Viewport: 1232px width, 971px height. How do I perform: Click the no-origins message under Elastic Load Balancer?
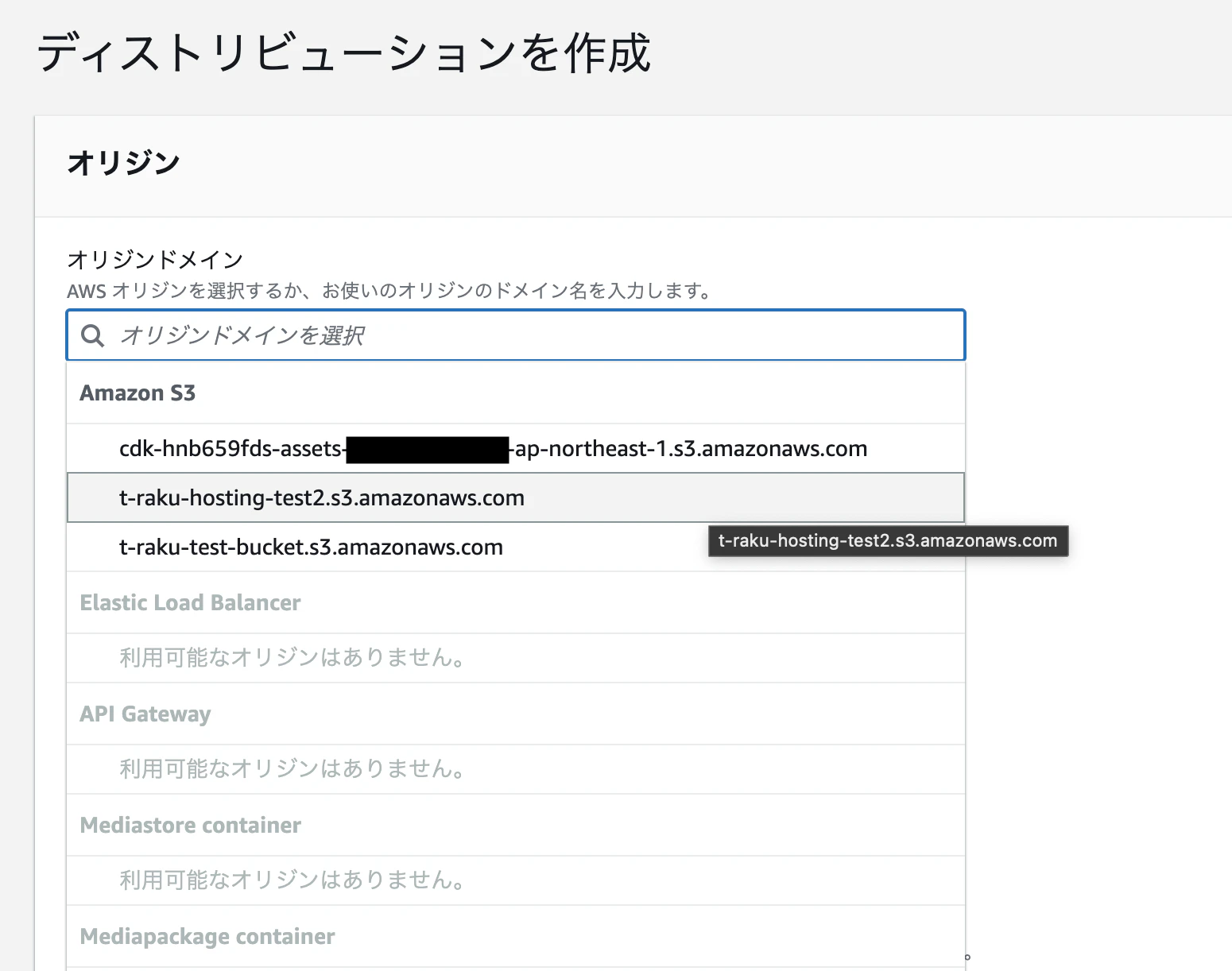point(293,658)
